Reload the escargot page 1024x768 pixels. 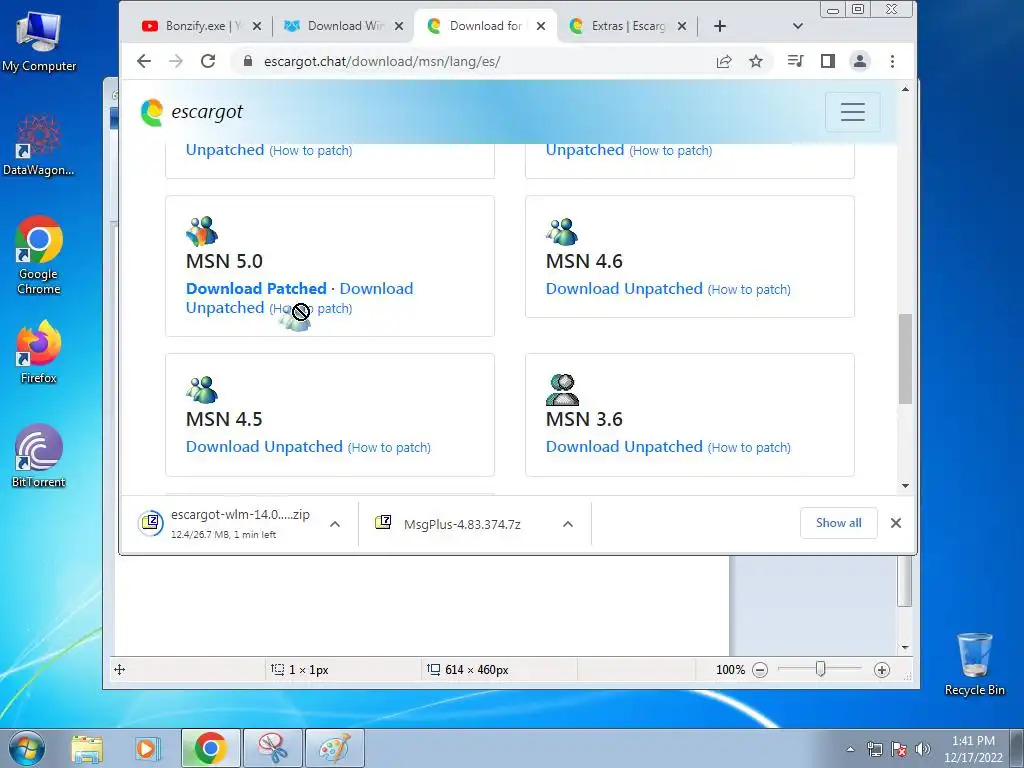click(208, 61)
